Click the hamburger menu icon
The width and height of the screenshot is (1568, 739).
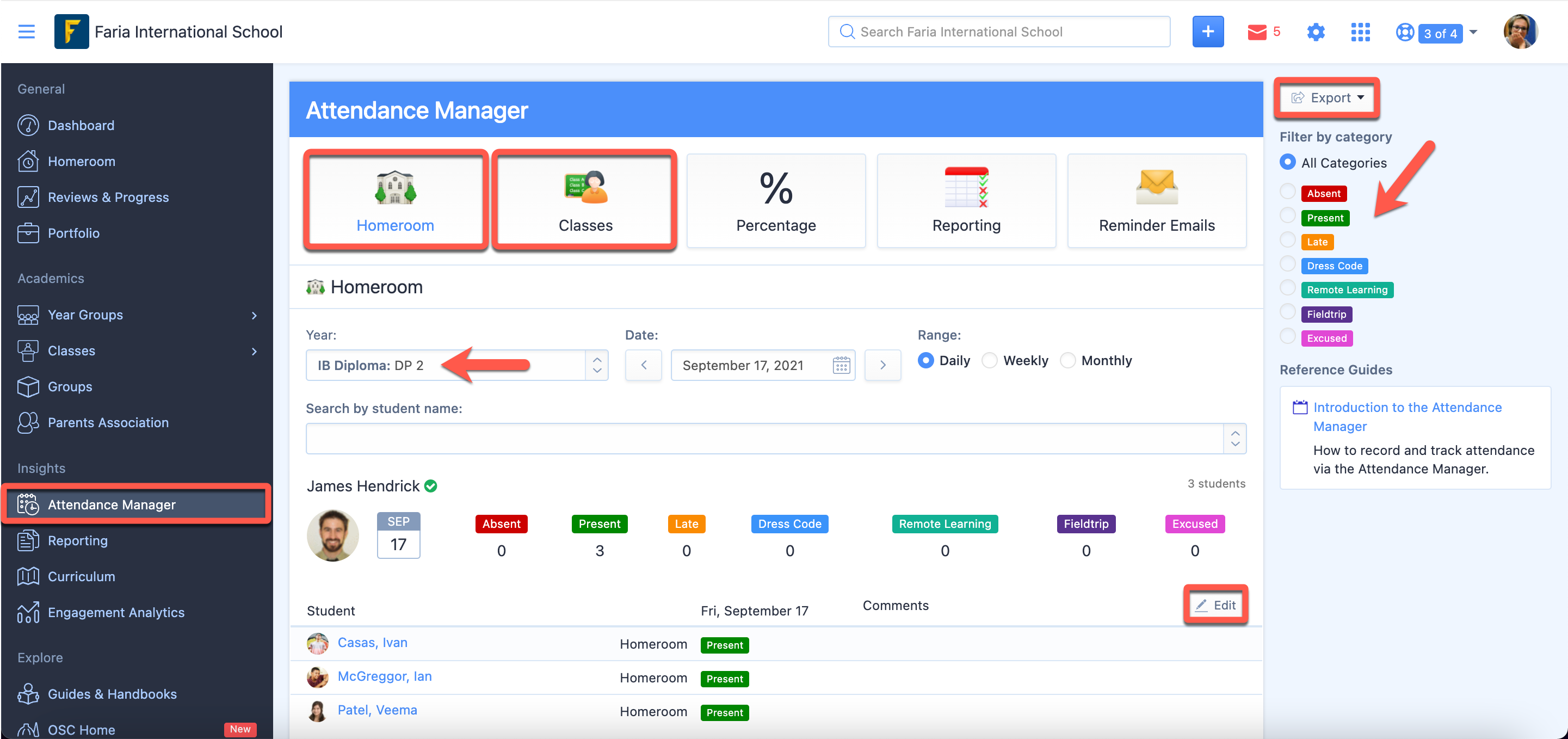[x=26, y=32]
